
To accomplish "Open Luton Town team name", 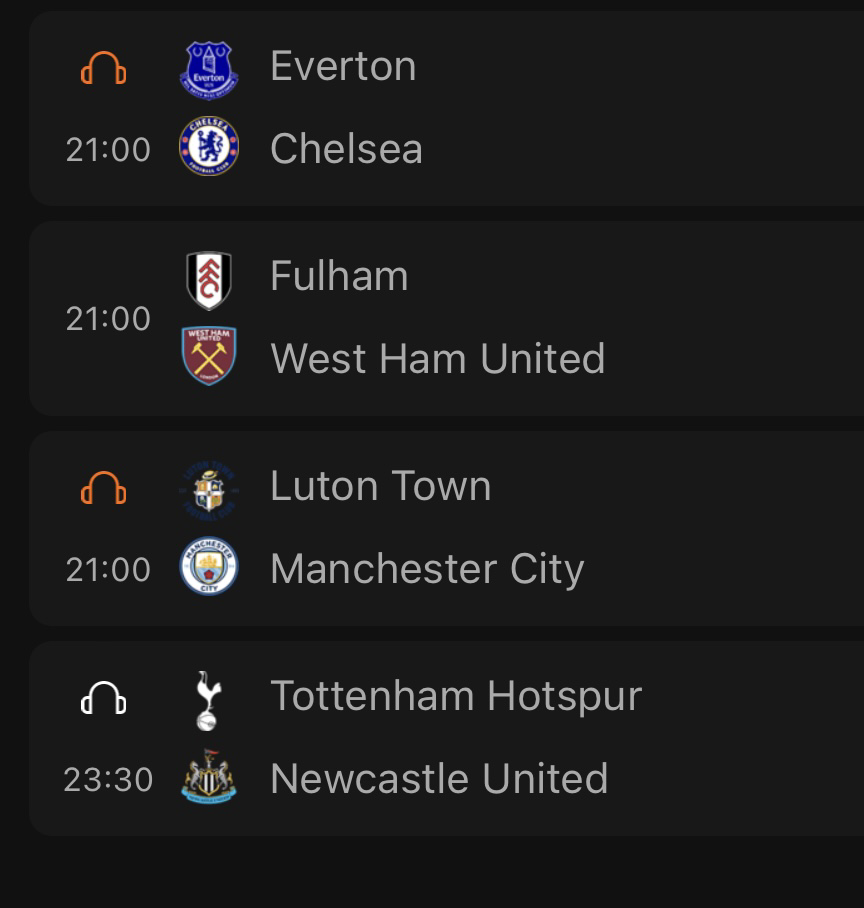I will 380,487.
